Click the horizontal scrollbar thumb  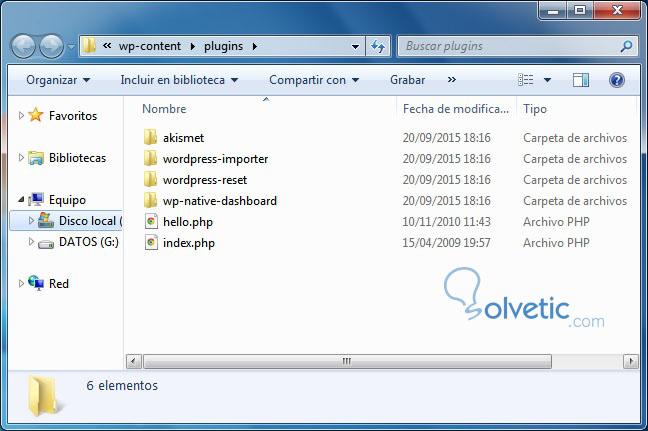click(347, 362)
